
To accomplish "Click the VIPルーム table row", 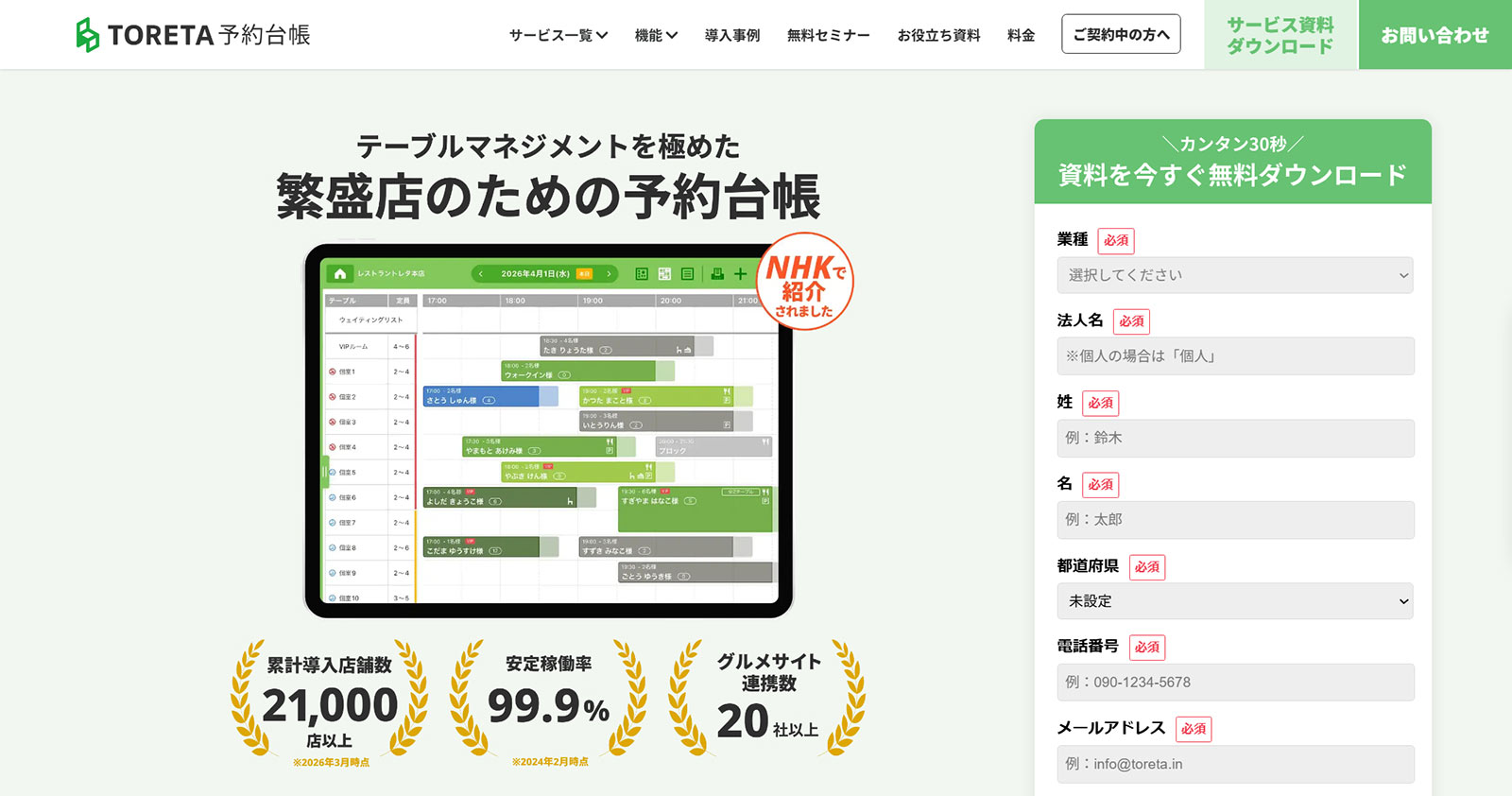I will pyautogui.click(x=370, y=346).
